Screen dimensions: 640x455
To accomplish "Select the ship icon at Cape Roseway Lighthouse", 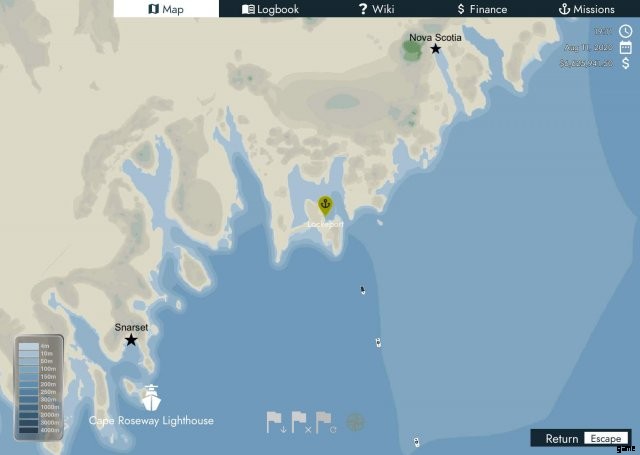I will point(151,397).
